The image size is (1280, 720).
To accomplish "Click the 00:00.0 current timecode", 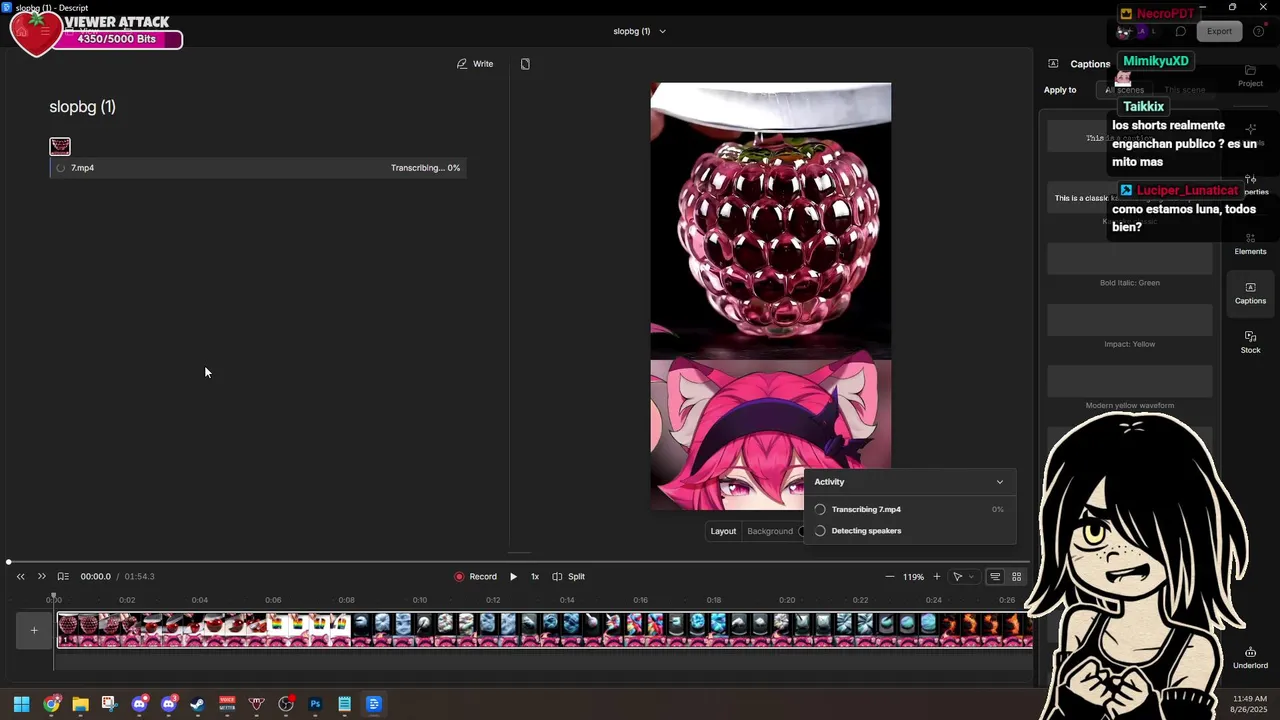I will [96, 577].
